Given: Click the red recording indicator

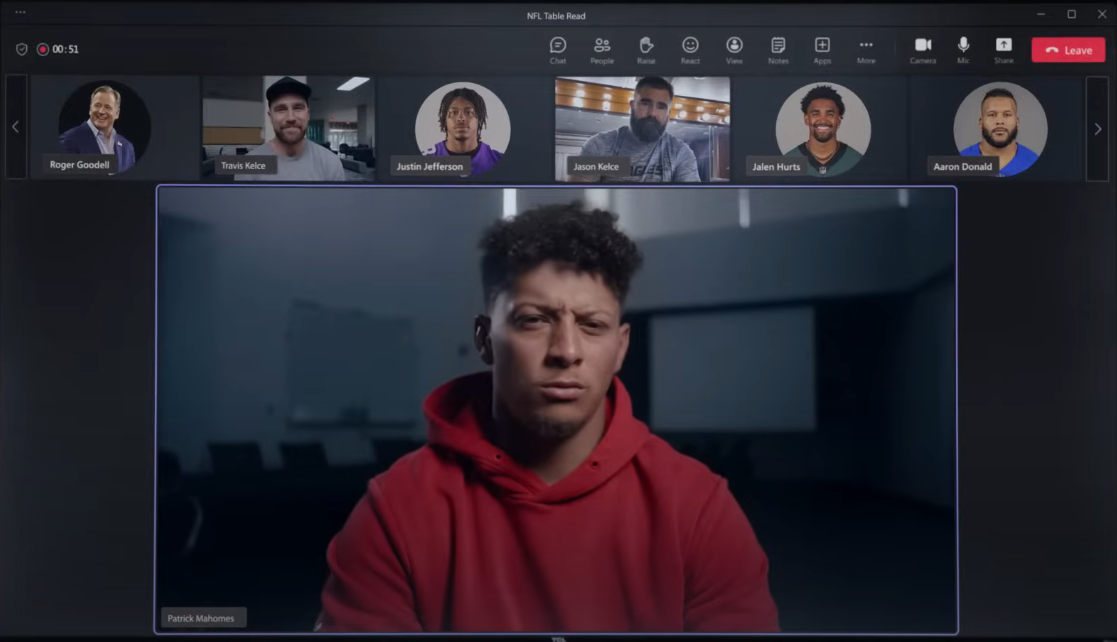Looking at the screenshot, I should point(43,49).
